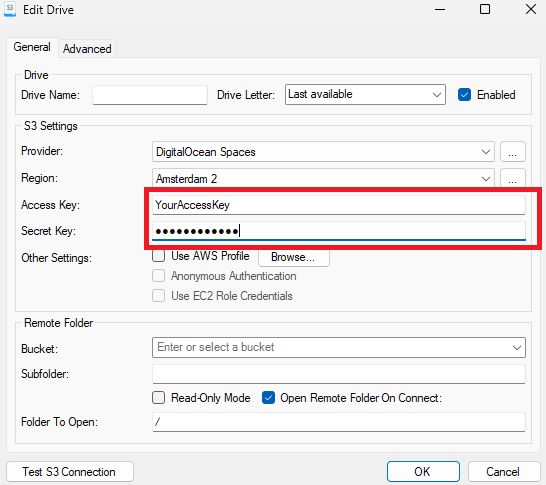Select the General tab
The height and width of the screenshot is (485, 546).
click(32, 47)
